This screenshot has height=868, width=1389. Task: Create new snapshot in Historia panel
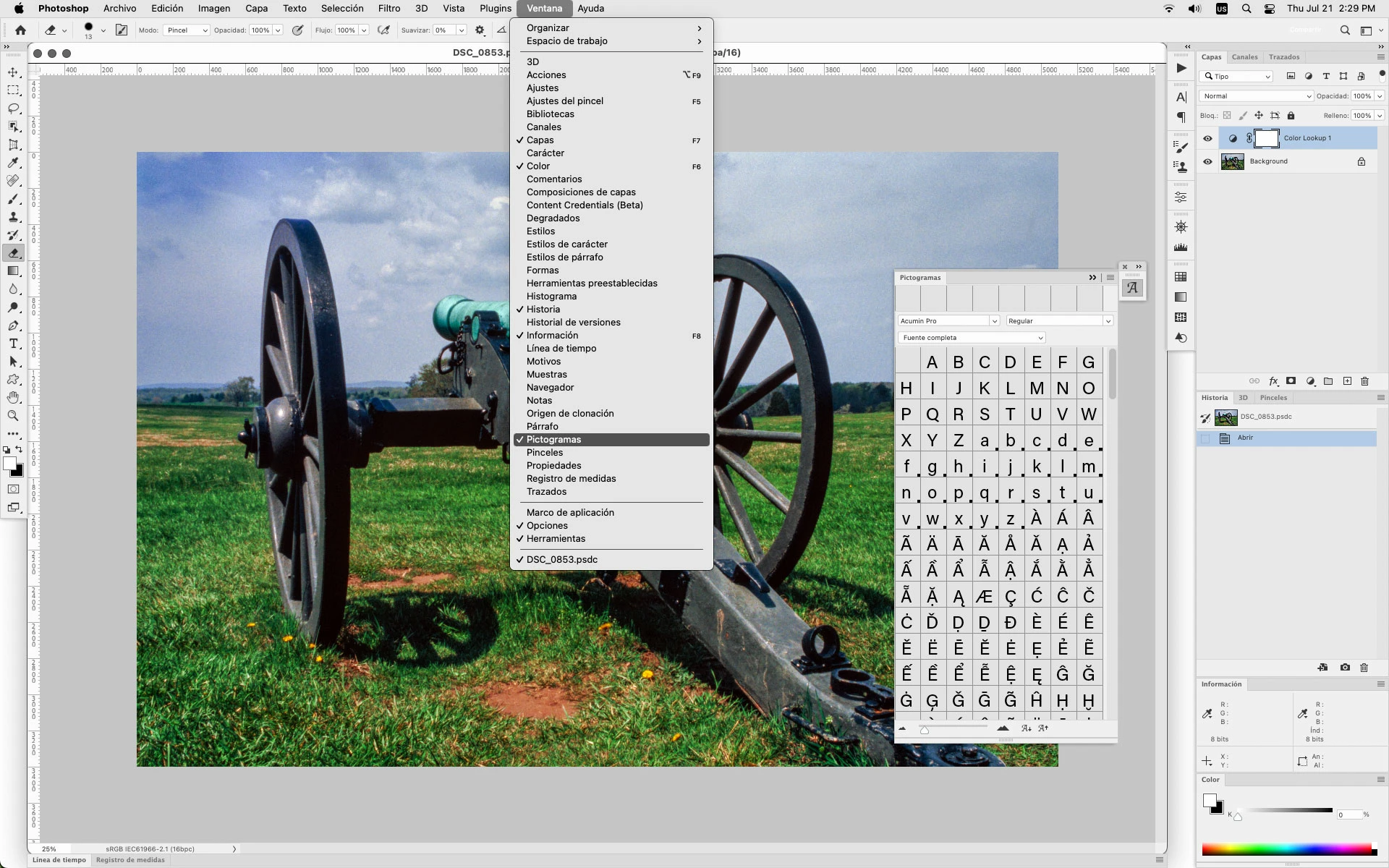pos(1345,668)
